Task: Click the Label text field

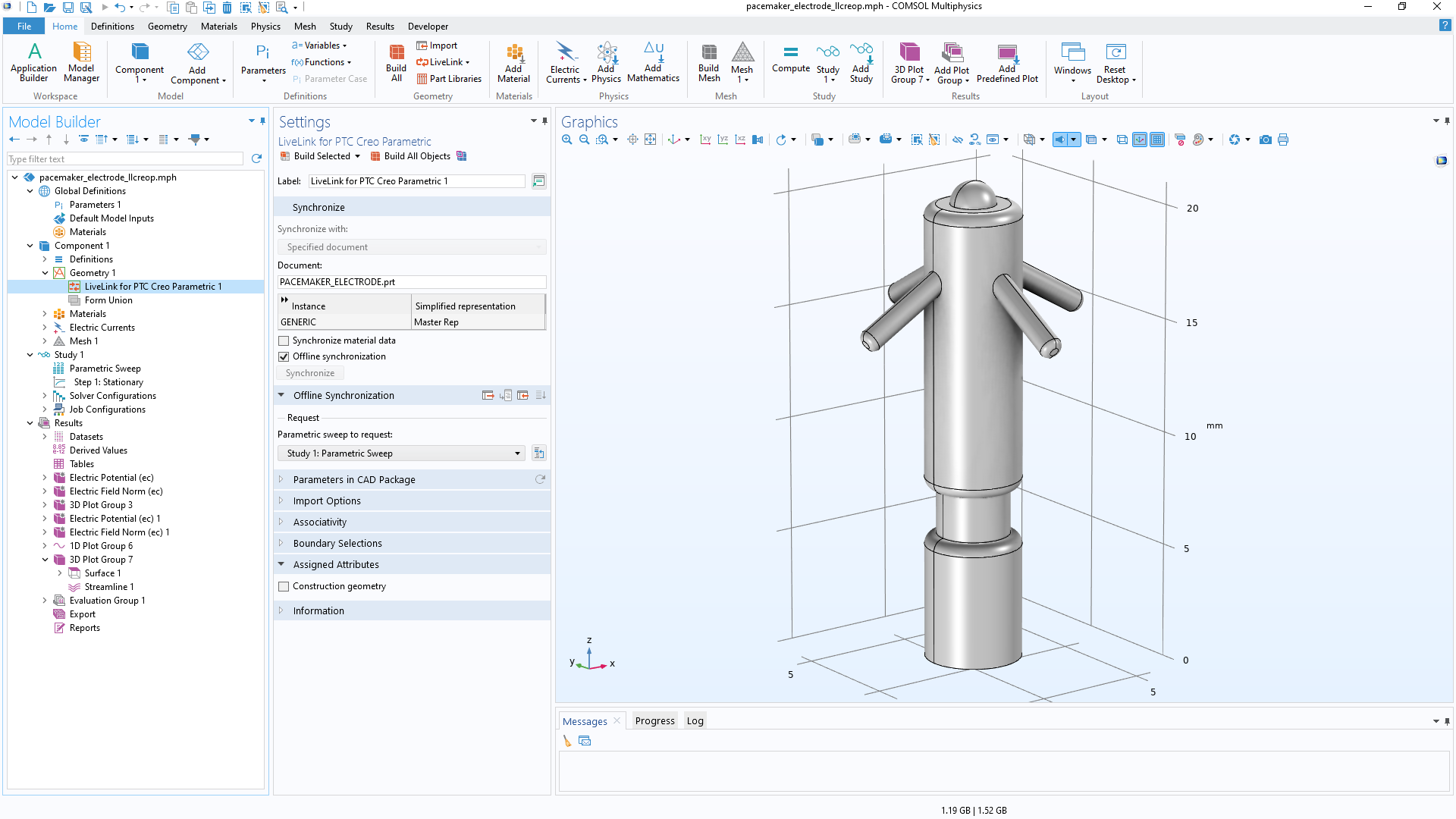Action: (x=416, y=181)
